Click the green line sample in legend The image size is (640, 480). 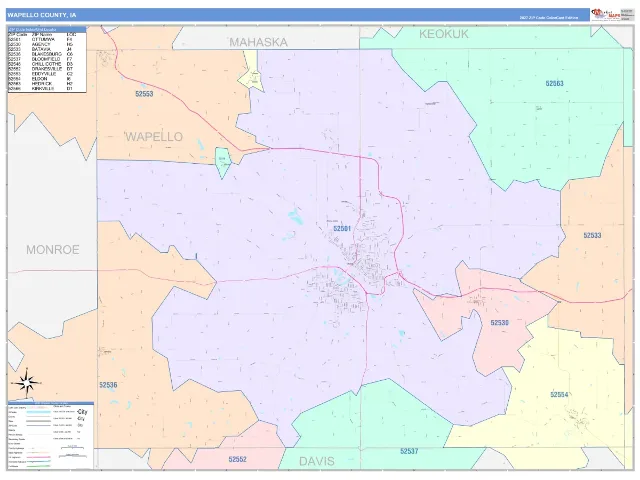click(x=38, y=466)
